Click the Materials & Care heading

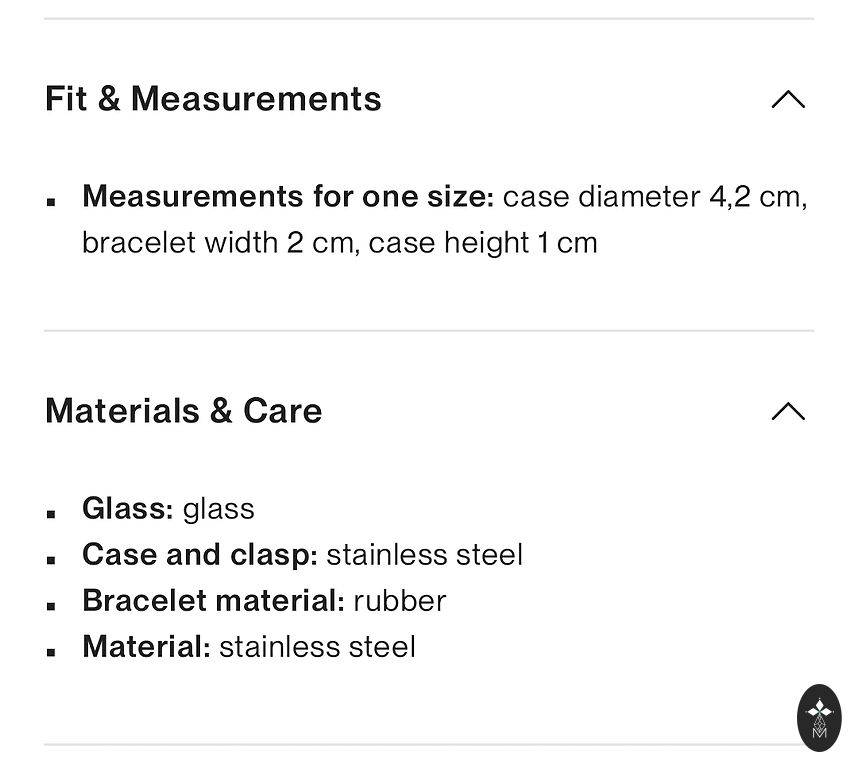[x=184, y=411]
